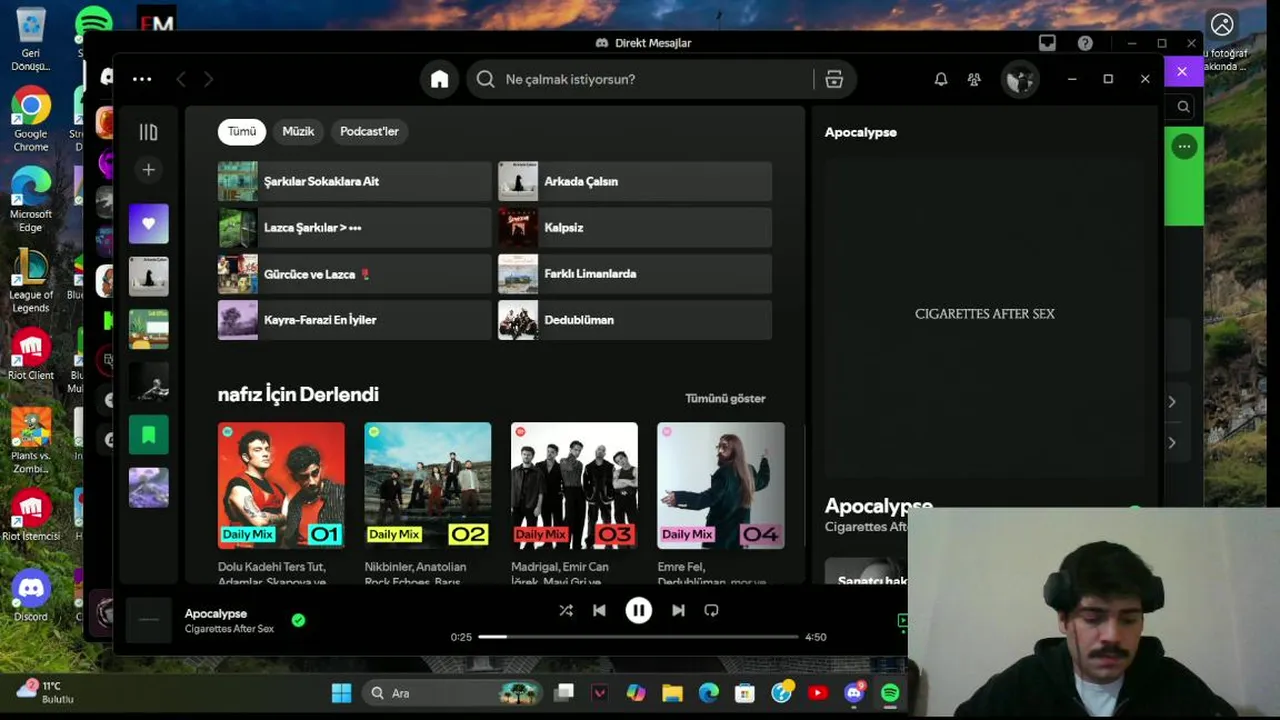
Task: Click Apocalypse song title in player bar
Action: coord(216,614)
